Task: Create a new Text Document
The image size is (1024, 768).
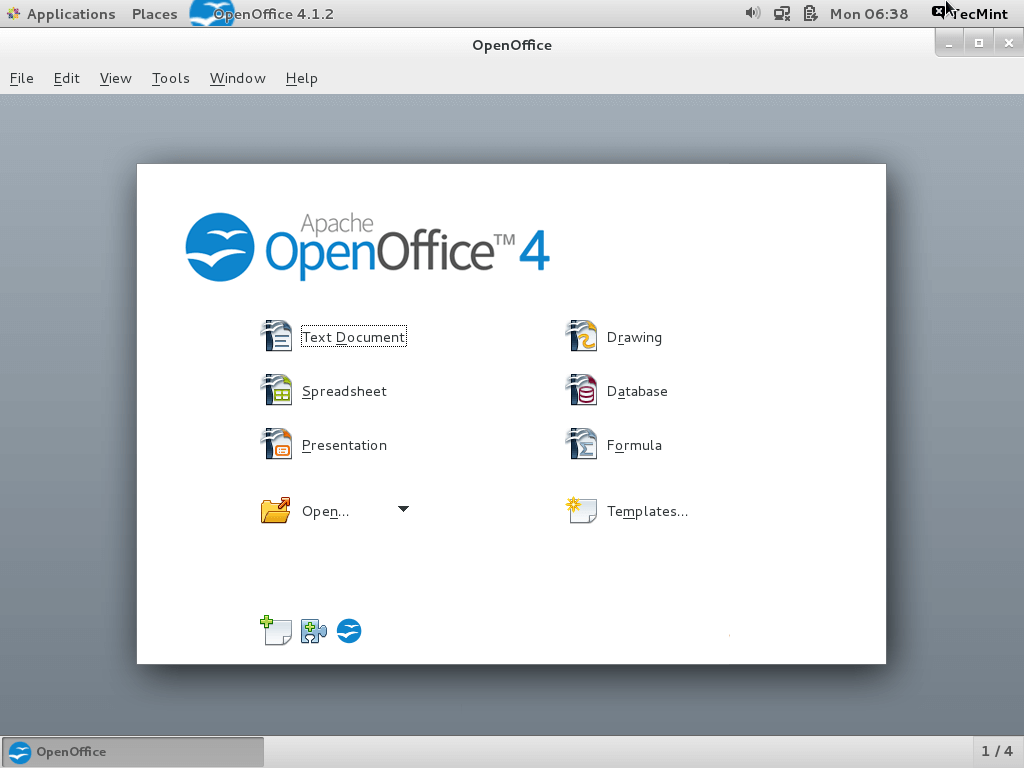Action: [x=354, y=337]
